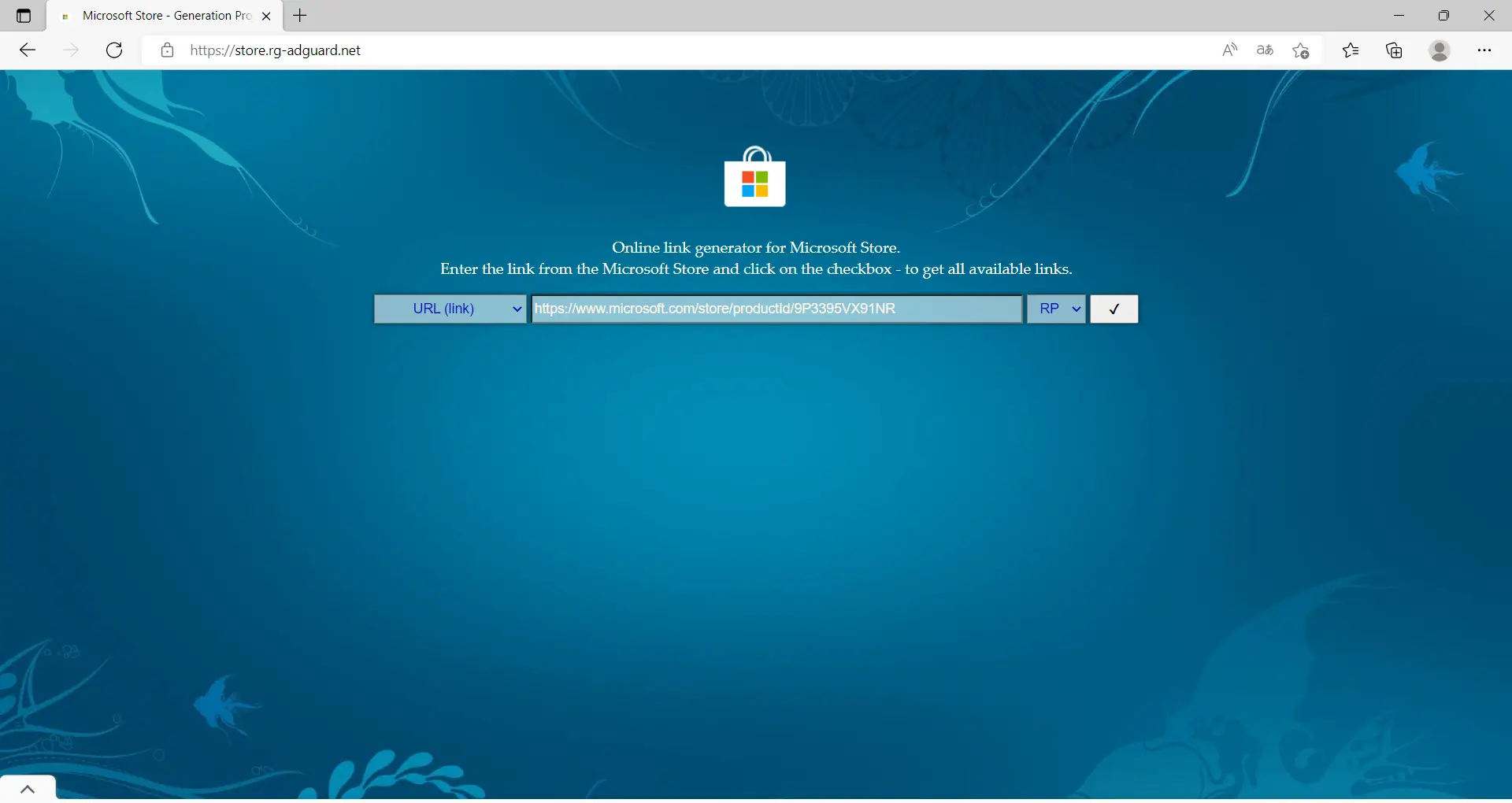Viewport: 1512px width, 803px height.
Task: Click the Microsoft Store link input field
Action: pyautogui.click(x=776, y=309)
